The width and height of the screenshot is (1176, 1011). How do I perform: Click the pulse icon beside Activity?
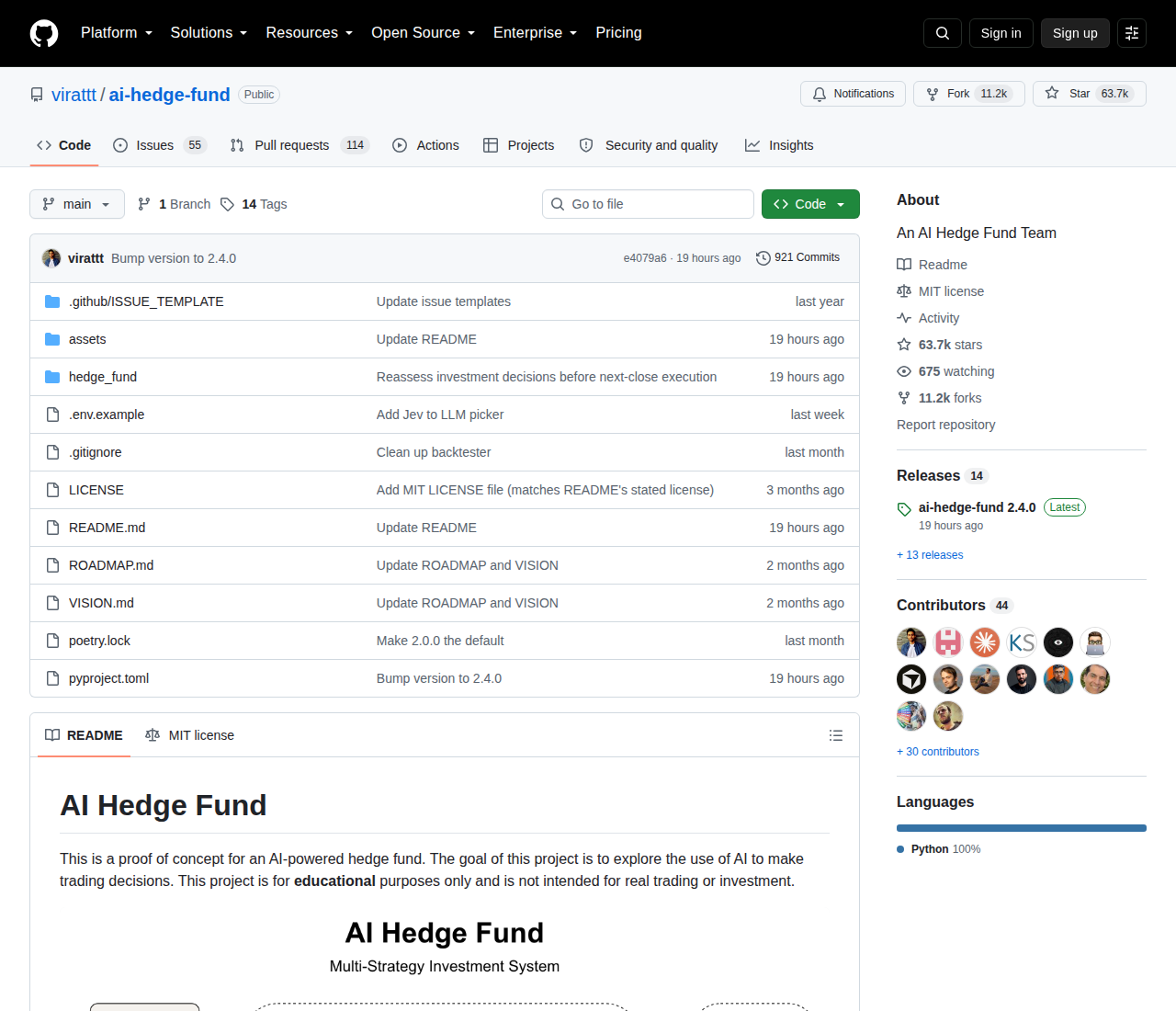coord(904,318)
